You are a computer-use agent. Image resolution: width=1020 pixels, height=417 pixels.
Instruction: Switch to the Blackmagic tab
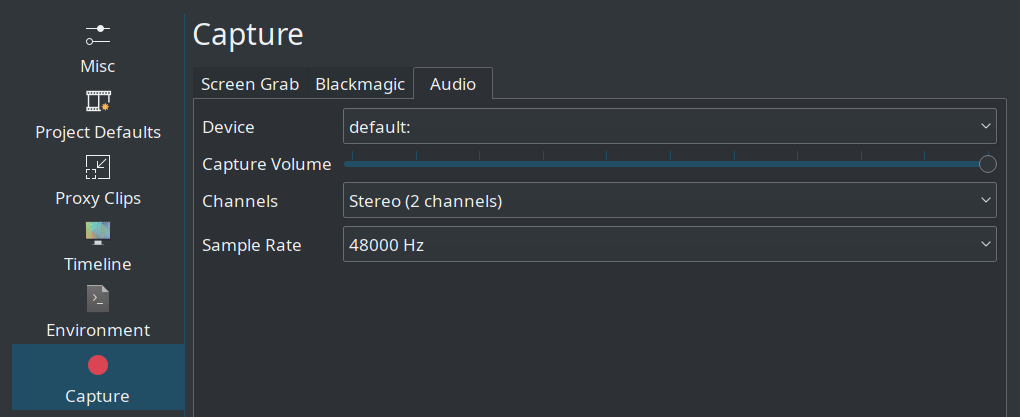coord(360,84)
